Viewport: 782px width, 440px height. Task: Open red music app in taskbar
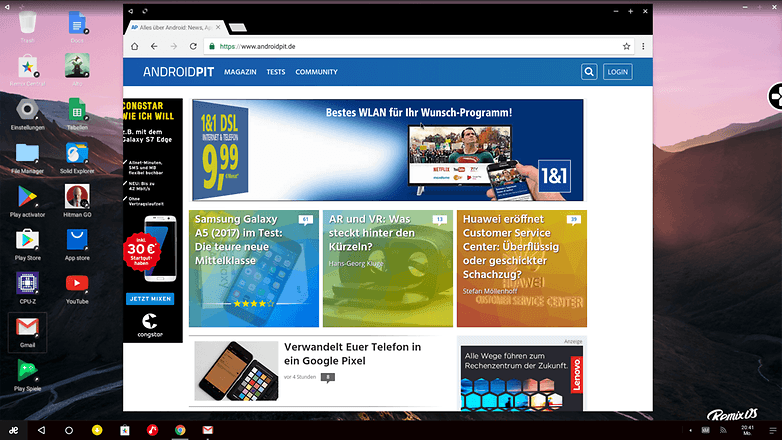pos(153,430)
